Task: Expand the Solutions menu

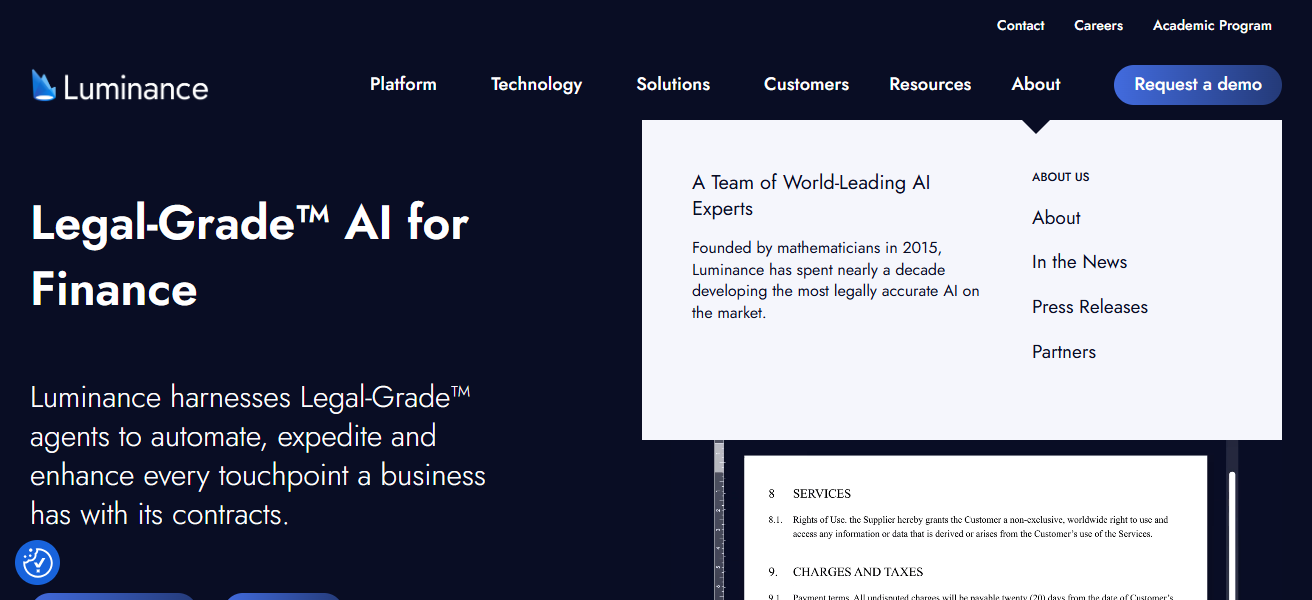Action: [673, 84]
